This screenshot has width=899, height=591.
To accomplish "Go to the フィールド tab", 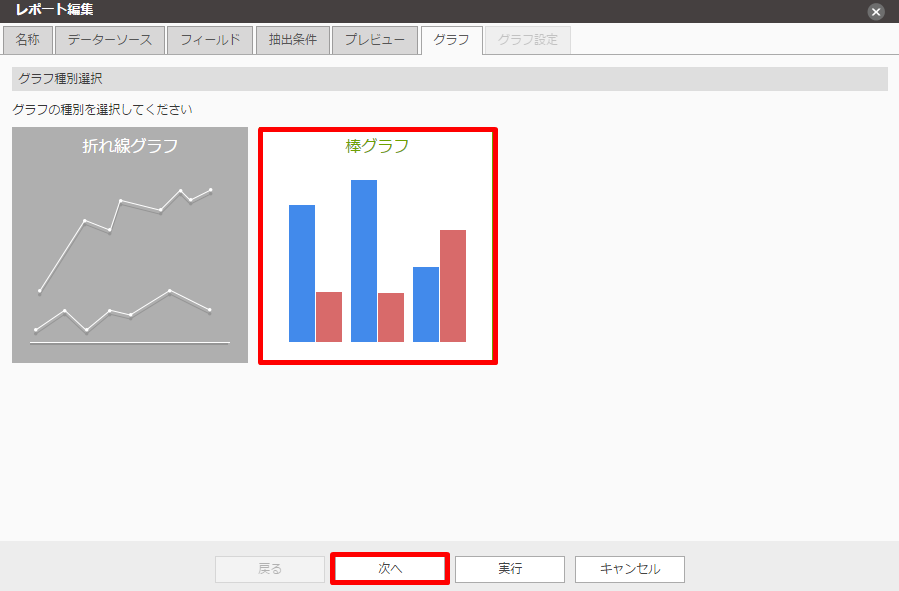I will coord(210,40).
